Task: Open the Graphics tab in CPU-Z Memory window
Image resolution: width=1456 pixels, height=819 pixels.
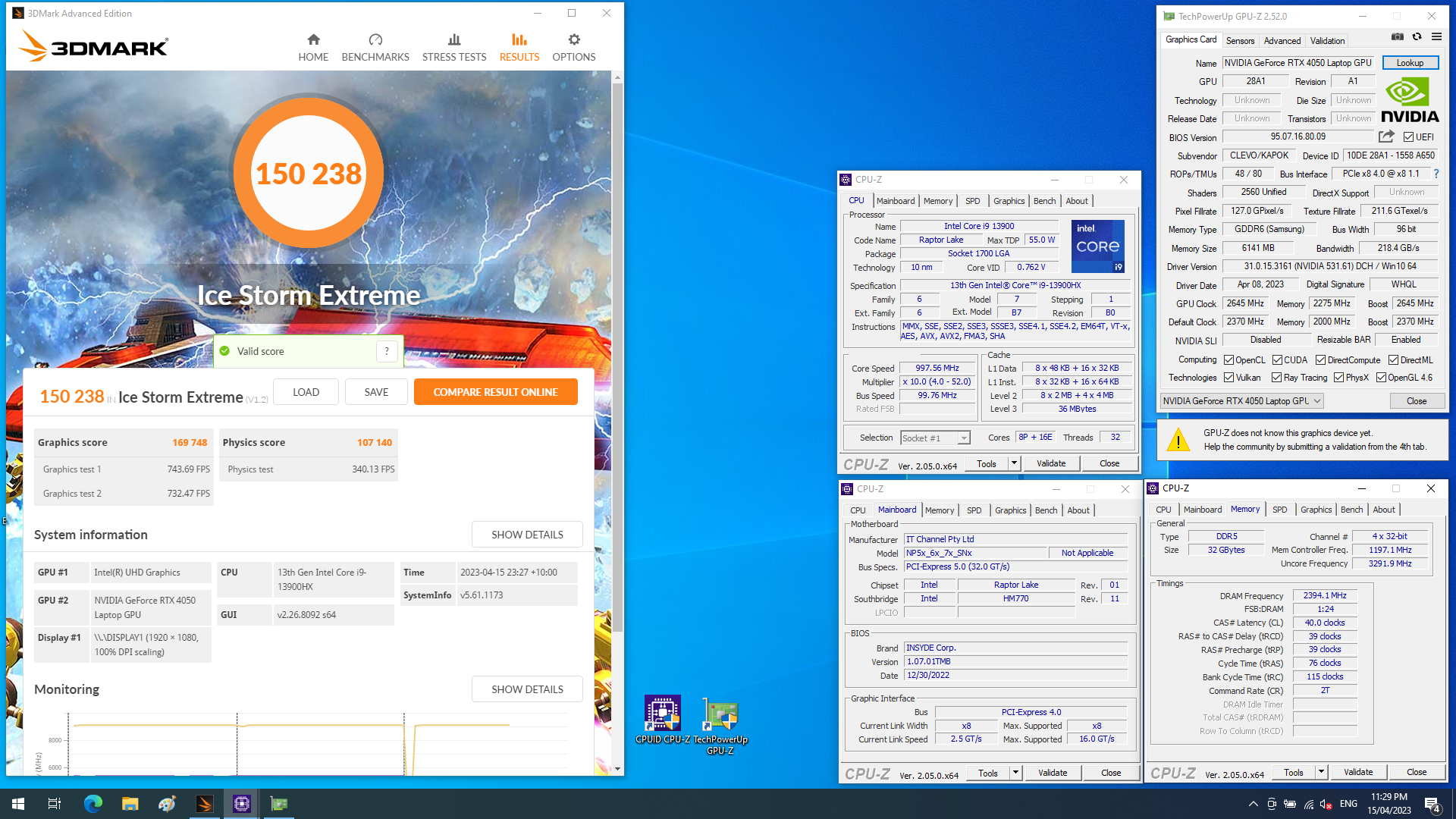Action: point(1316,510)
